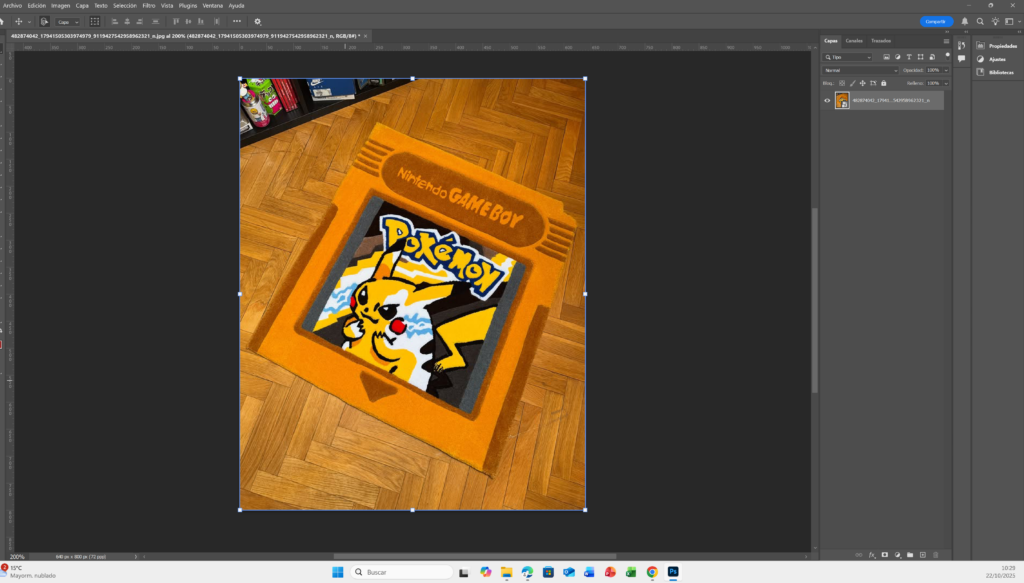Open the Tipo layer filter dropdown

click(x=848, y=57)
